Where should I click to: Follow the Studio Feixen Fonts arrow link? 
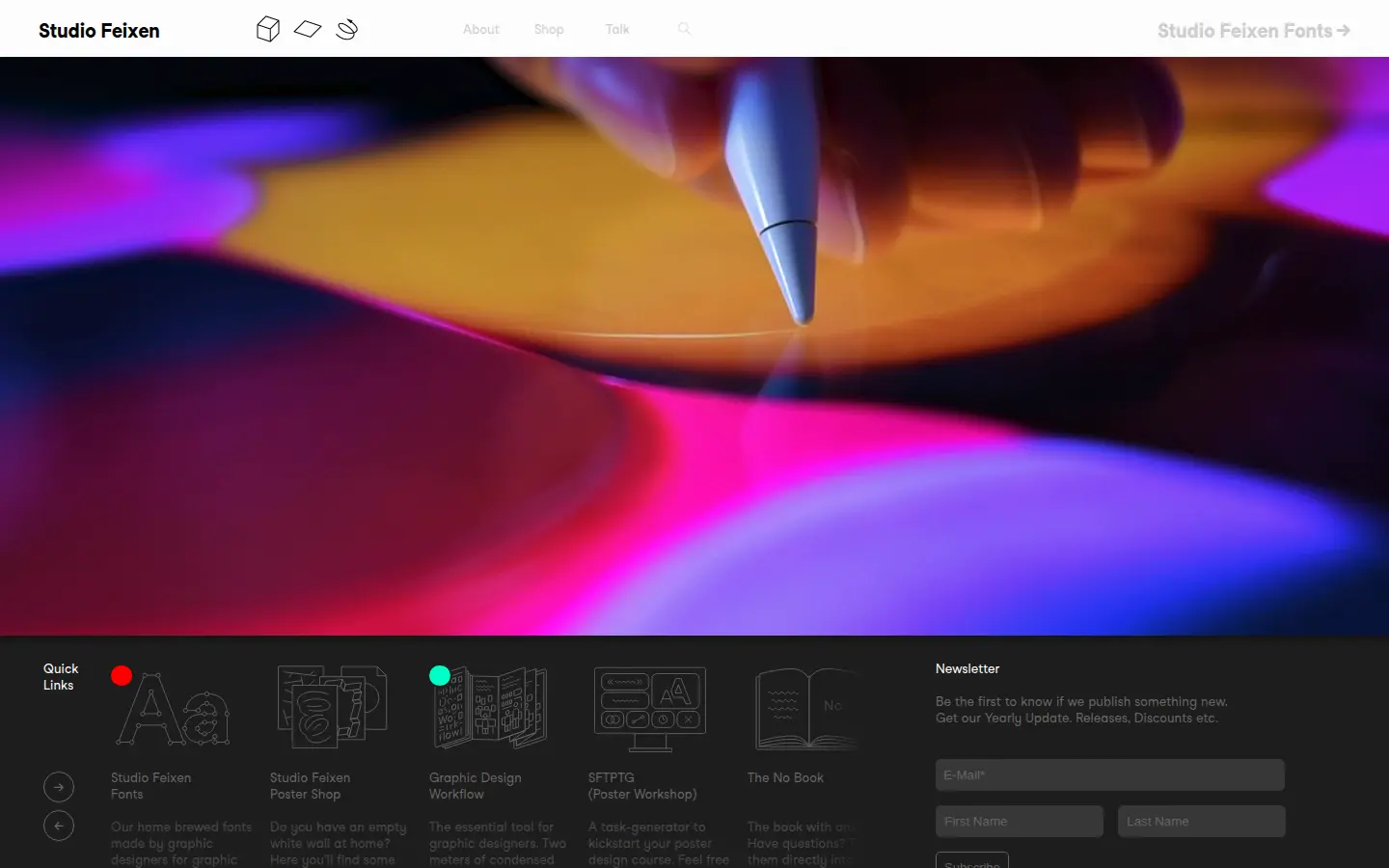(1253, 30)
